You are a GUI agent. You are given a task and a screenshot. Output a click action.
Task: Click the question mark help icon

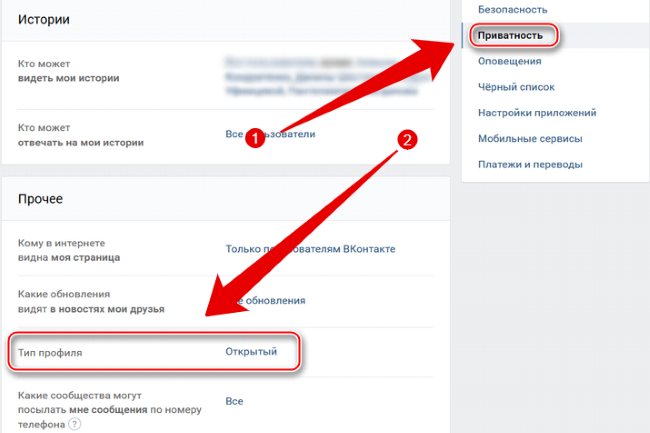(75, 424)
